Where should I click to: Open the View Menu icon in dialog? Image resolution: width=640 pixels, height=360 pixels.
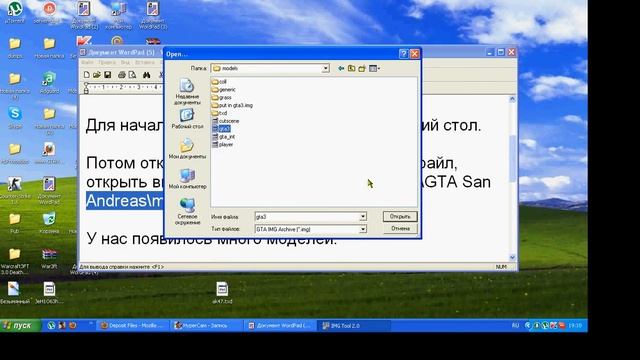pos(374,69)
